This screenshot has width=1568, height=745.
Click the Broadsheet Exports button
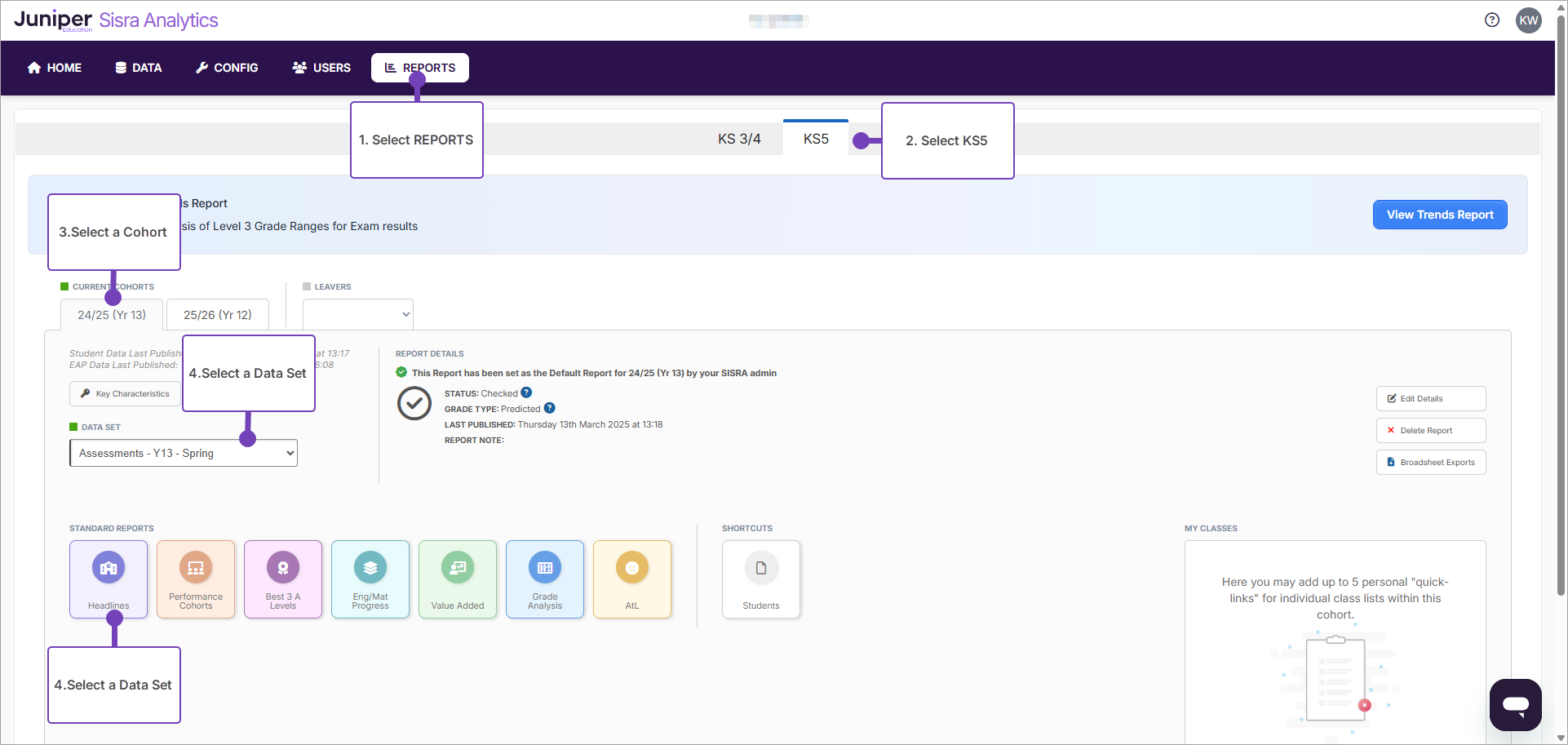tap(1430, 462)
